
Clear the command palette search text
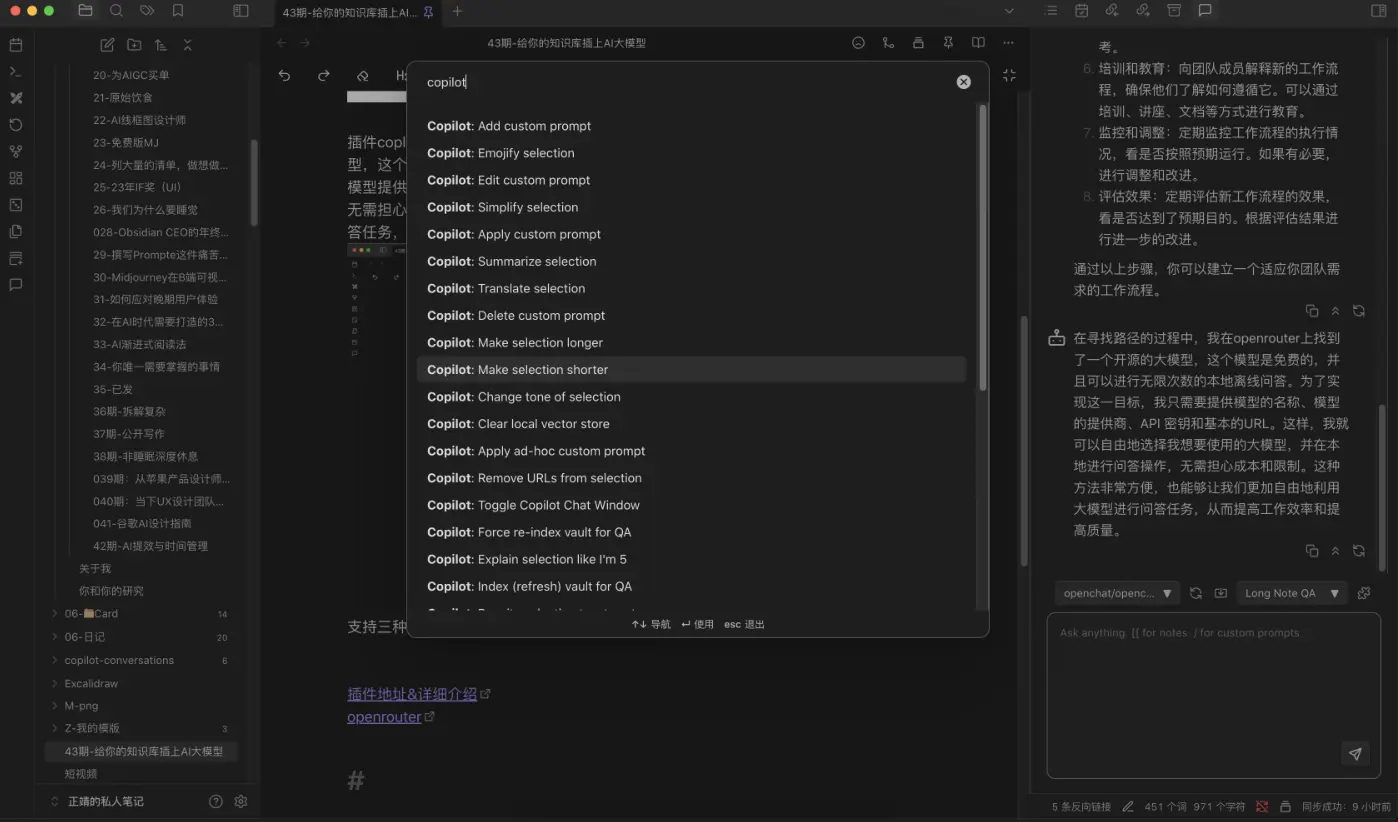click(963, 82)
